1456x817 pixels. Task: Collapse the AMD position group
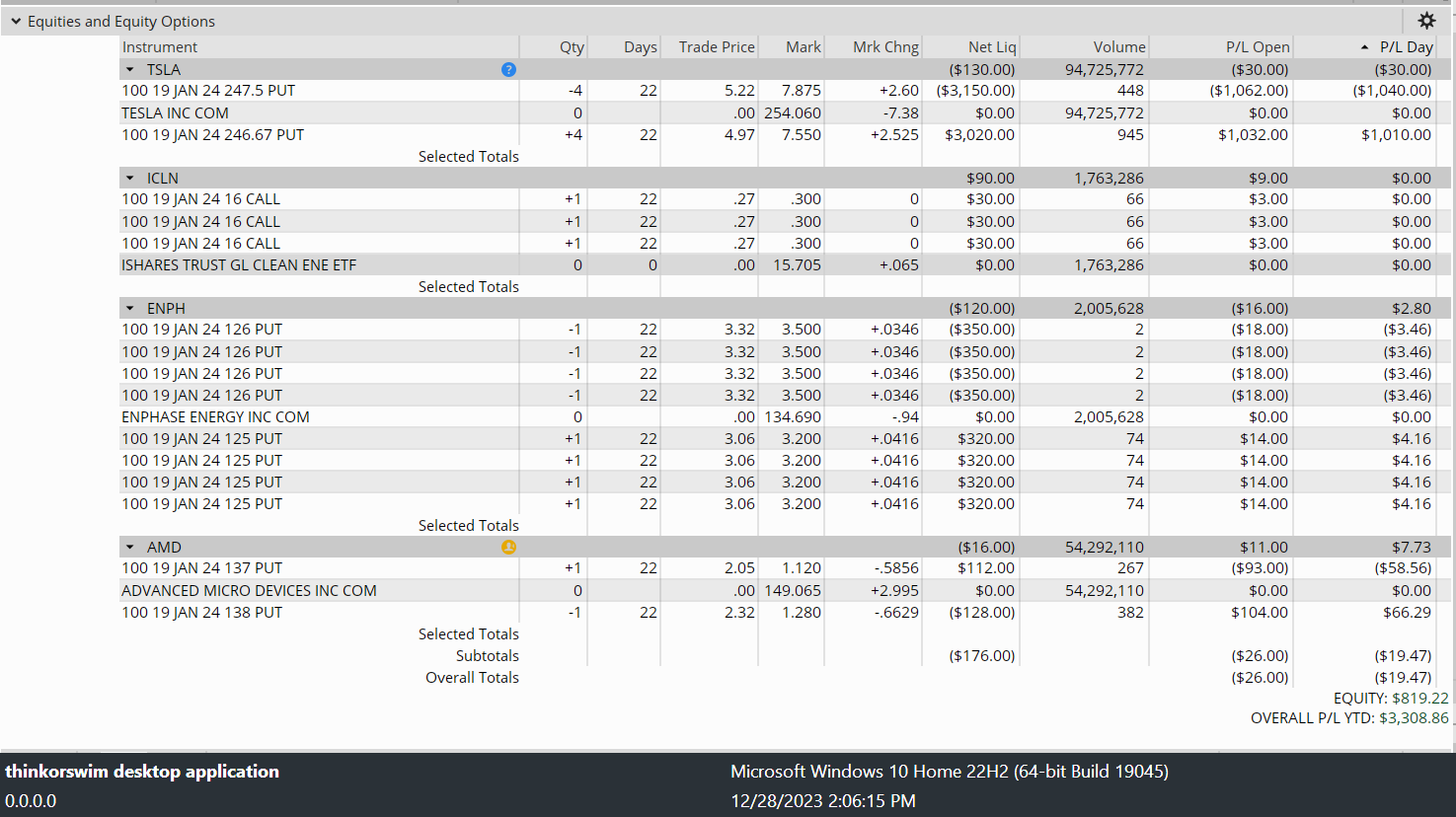click(129, 547)
